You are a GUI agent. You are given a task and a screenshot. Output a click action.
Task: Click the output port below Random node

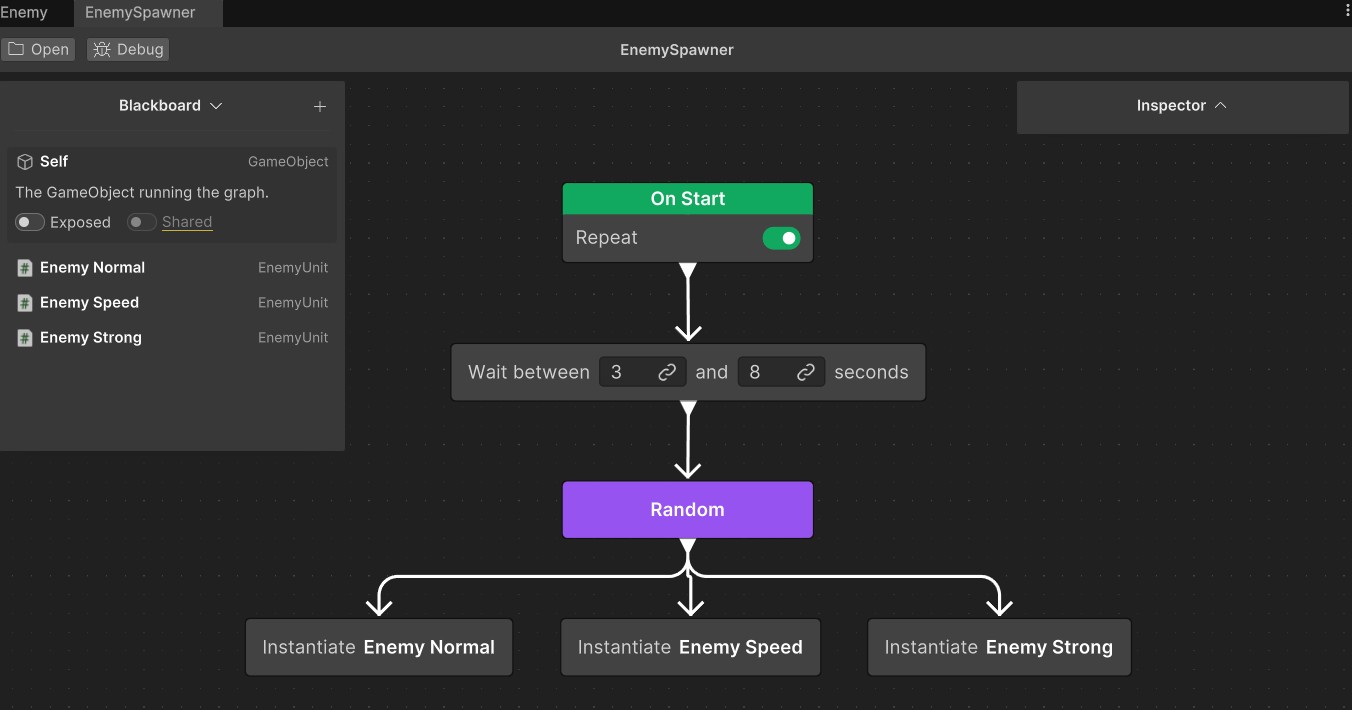coord(688,546)
